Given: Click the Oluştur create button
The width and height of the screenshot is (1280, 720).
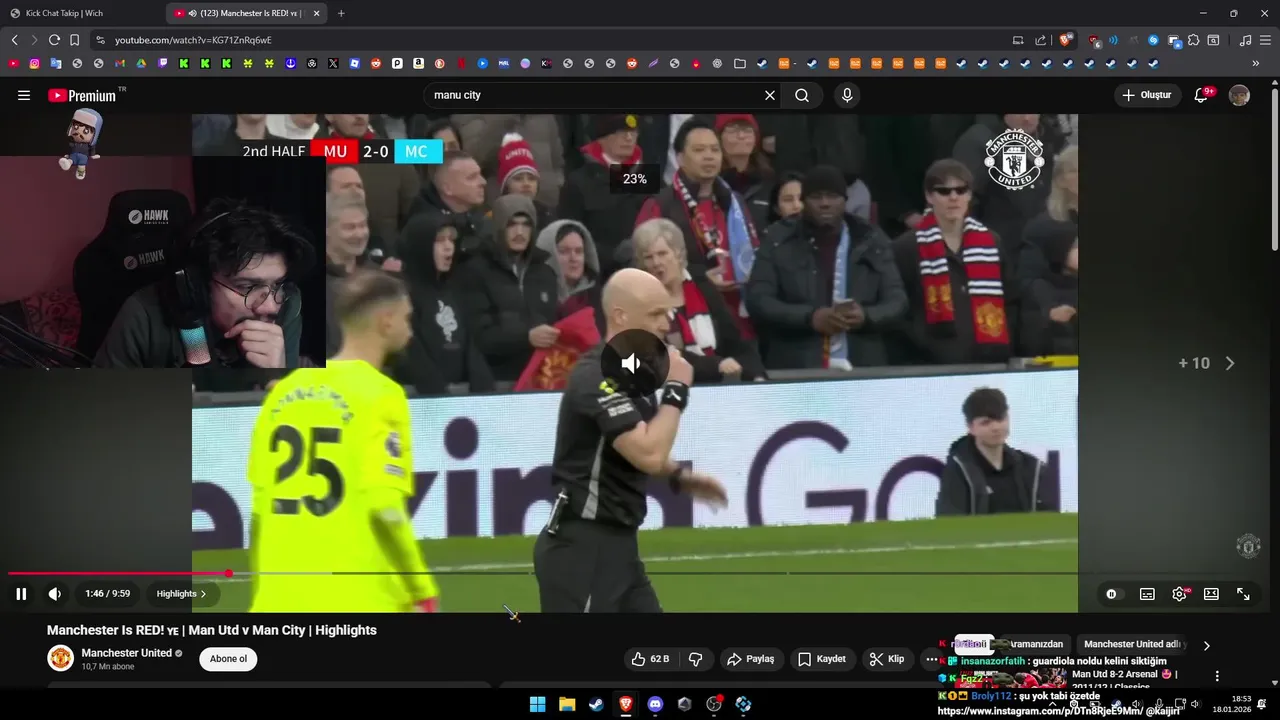Looking at the screenshot, I should pyautogui.click(x=1146, y=95).
